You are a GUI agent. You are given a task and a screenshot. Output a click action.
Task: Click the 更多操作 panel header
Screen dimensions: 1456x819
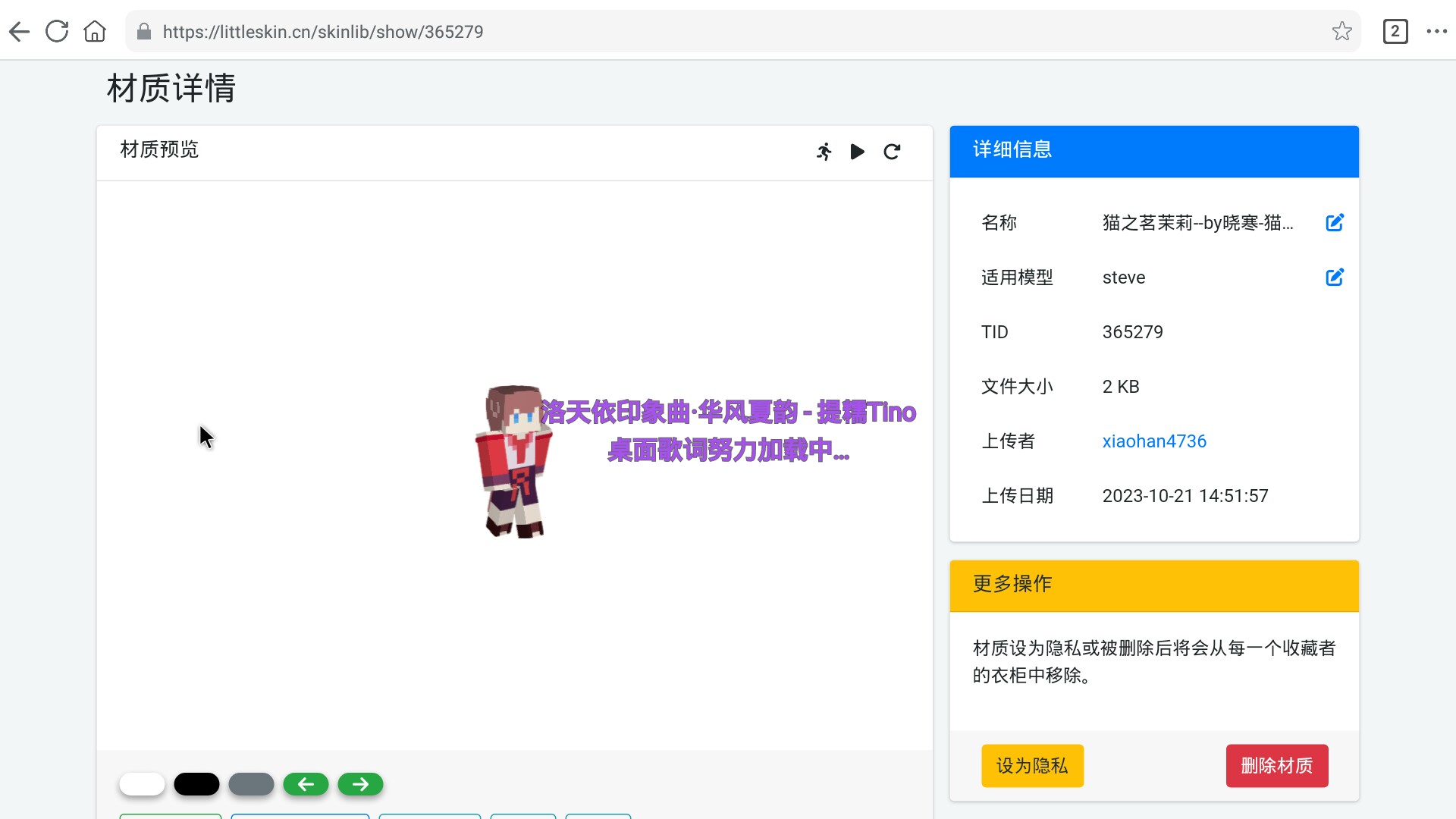point(1154,585)
